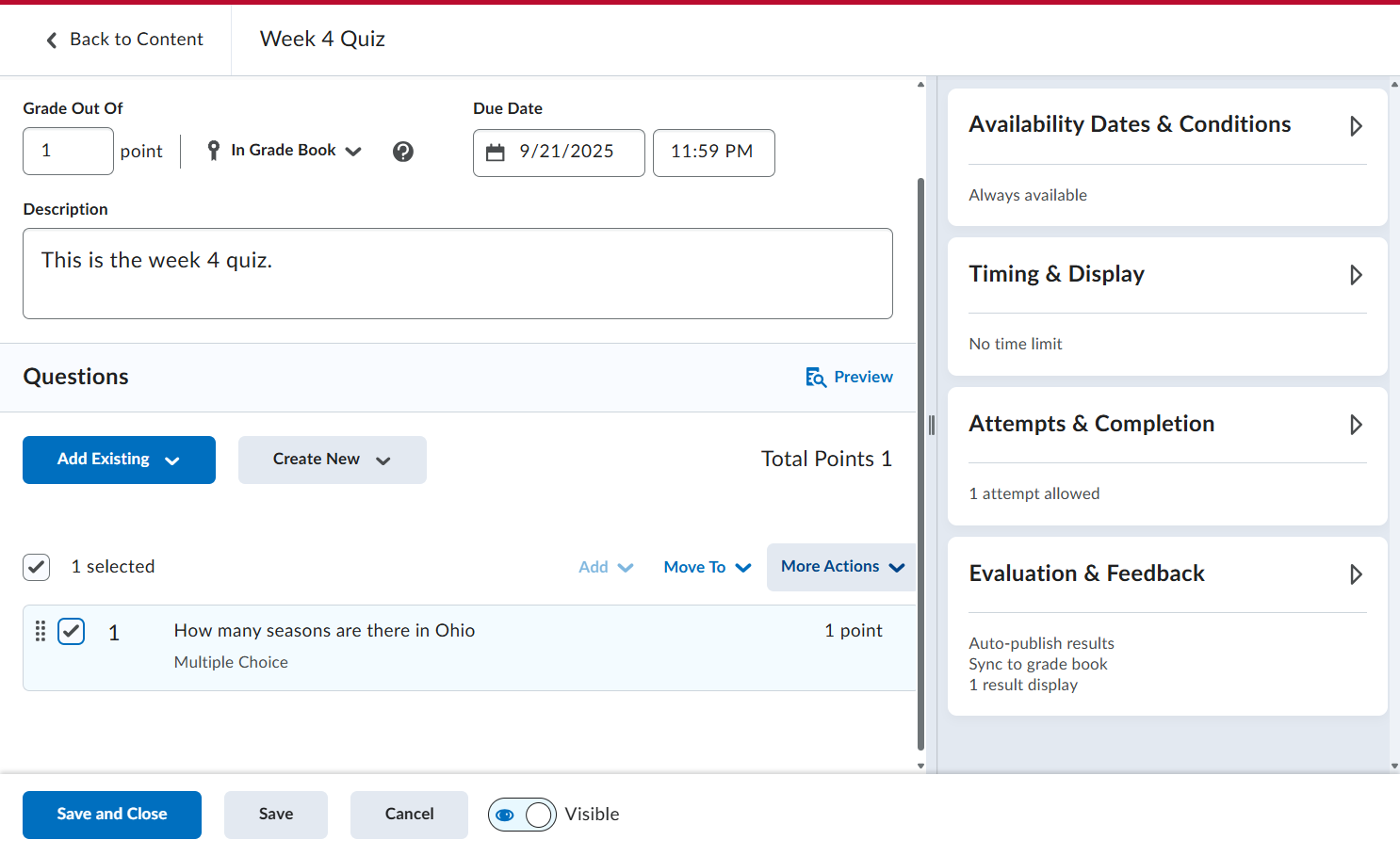Click the Grade Out Of points field
Viewport: 1400px width, 856px height.
coord(68,152)
